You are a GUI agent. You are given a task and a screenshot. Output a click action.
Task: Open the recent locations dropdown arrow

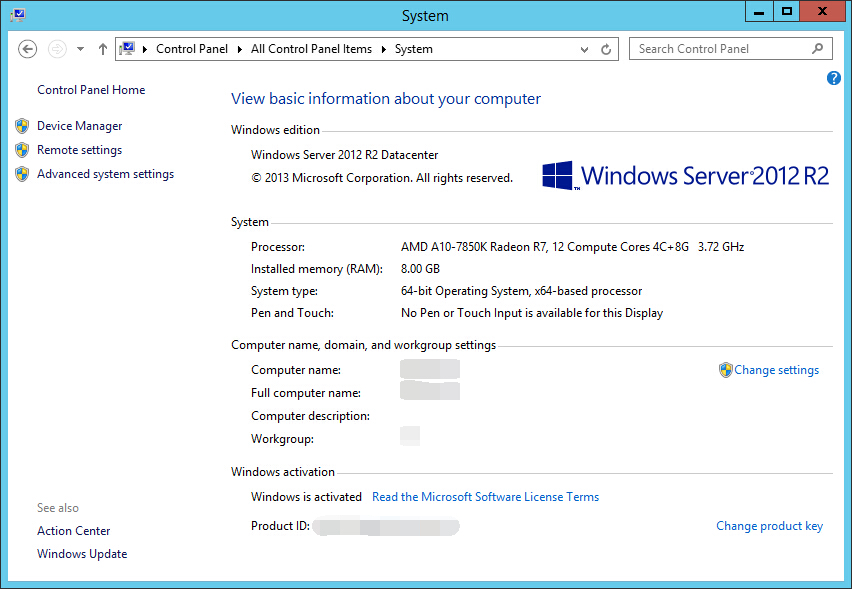click(80, 49)
